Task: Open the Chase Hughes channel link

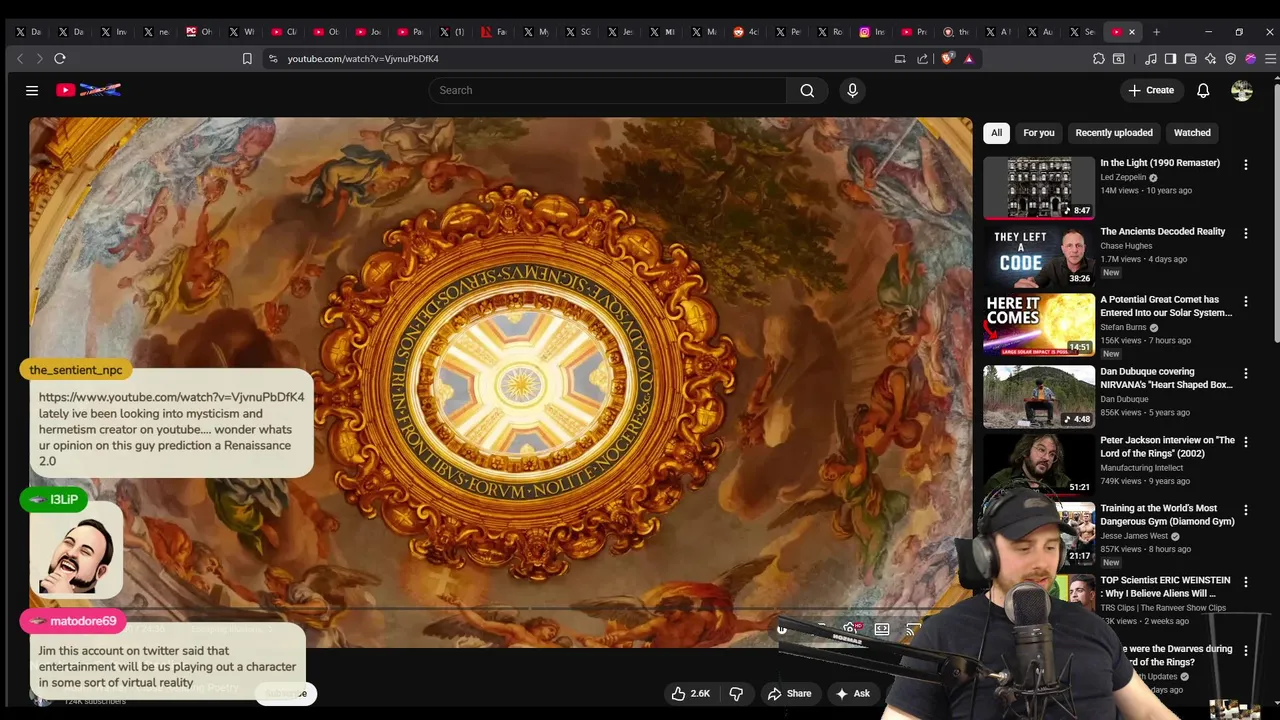Action: [1126, 246]
